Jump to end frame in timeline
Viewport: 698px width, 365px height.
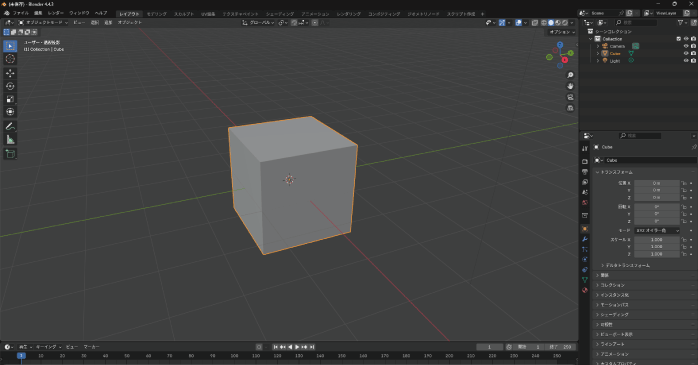tap(312, 347)
